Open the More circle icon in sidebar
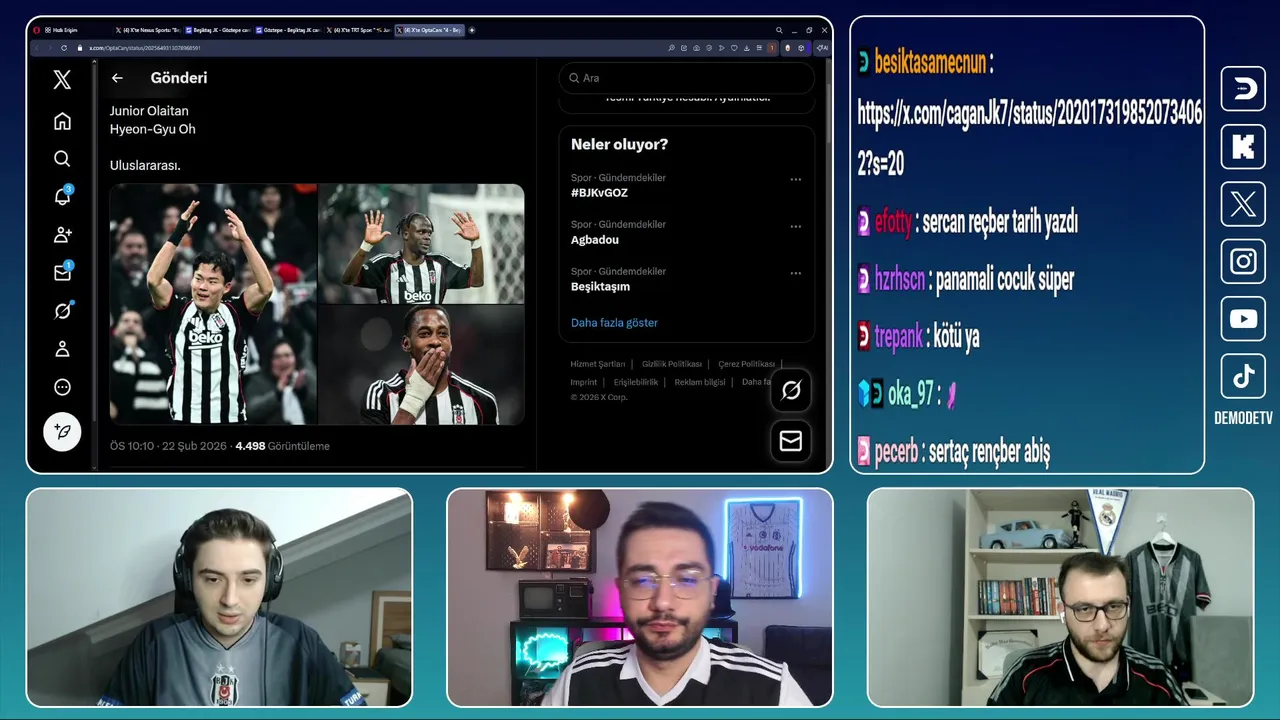The height and width of the screenshot is (720, 1280). (x=62, y=387)
